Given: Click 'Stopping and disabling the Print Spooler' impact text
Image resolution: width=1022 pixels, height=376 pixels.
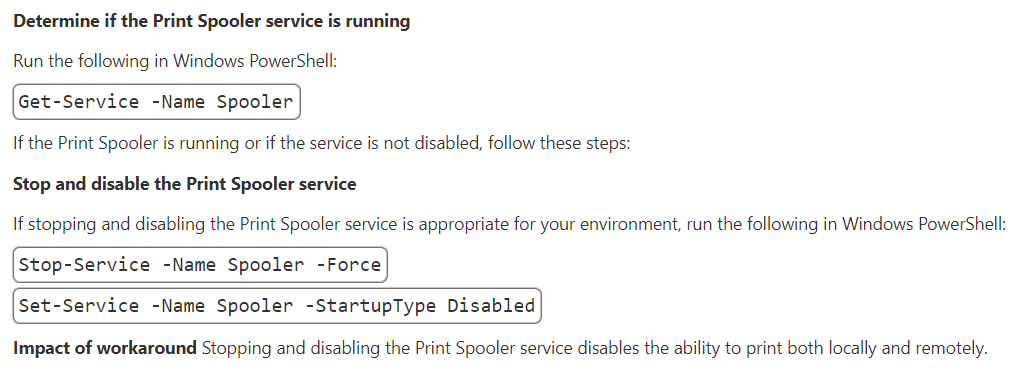Looking at the screenshot, I should (370, 348).
